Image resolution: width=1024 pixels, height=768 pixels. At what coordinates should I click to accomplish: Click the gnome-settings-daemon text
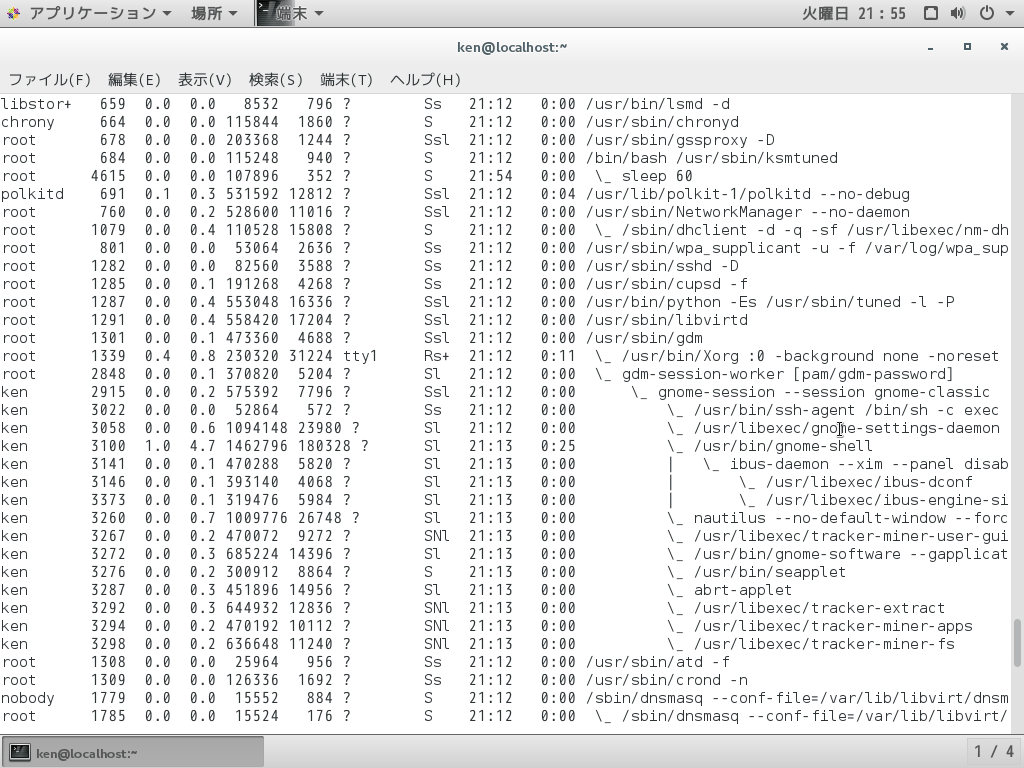pyautogui.click(x=846, y=428)
